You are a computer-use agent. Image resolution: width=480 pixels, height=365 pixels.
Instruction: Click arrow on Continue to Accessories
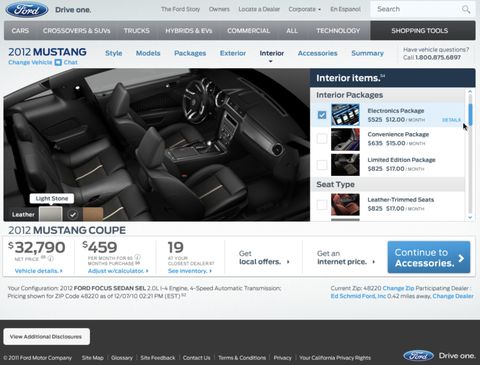pyautogui.click(x=461, y=258)
